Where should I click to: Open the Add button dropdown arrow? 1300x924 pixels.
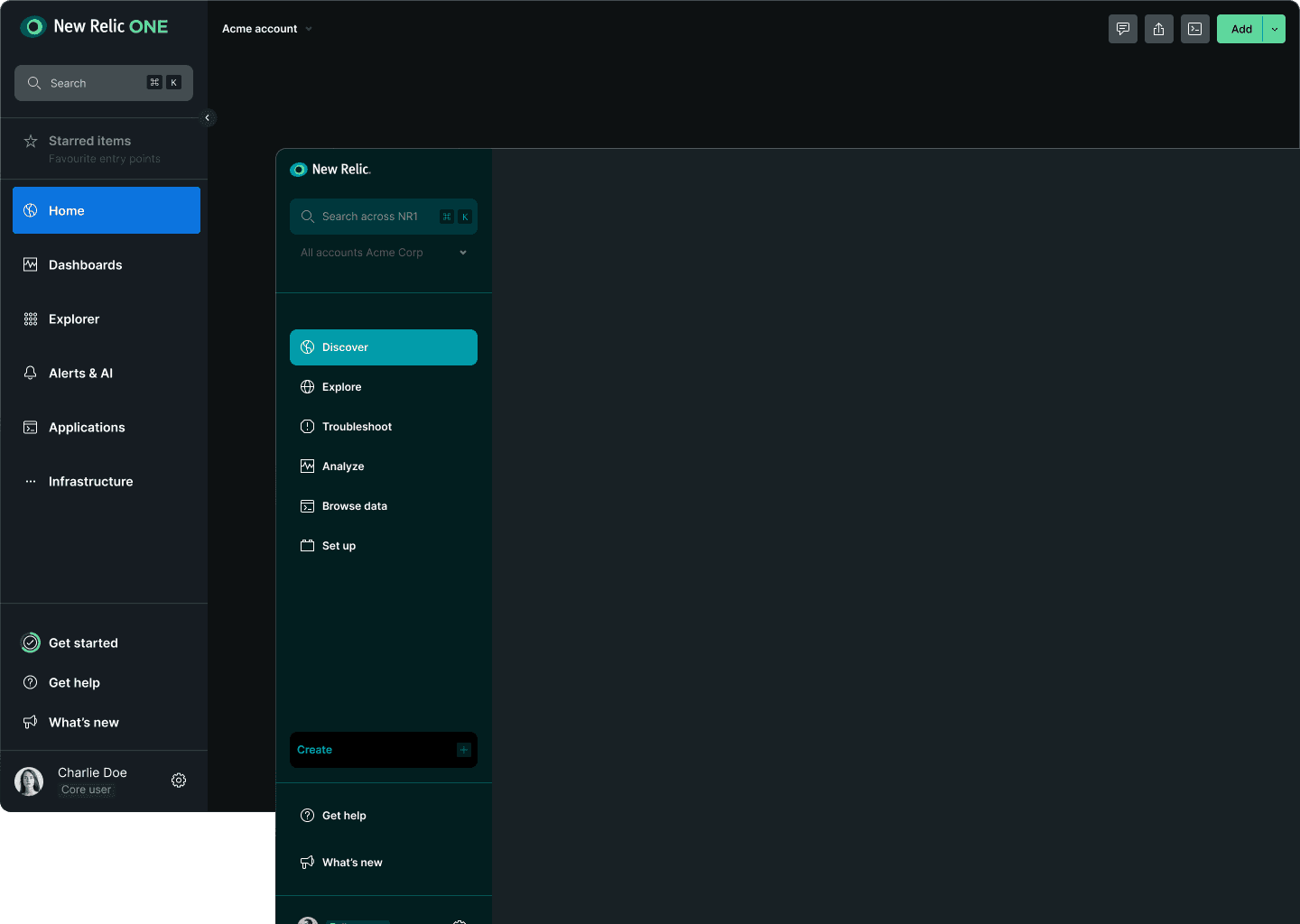click(x=1275, y=29)
